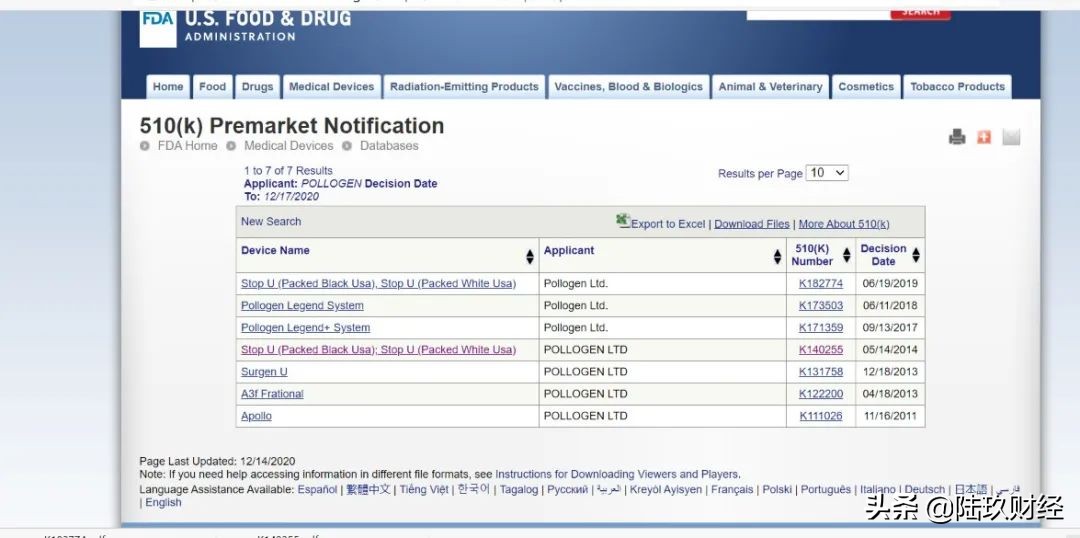This screenshot has height=538, width=1080.
Task: Click the Download Files link
Action: point(751,224)
